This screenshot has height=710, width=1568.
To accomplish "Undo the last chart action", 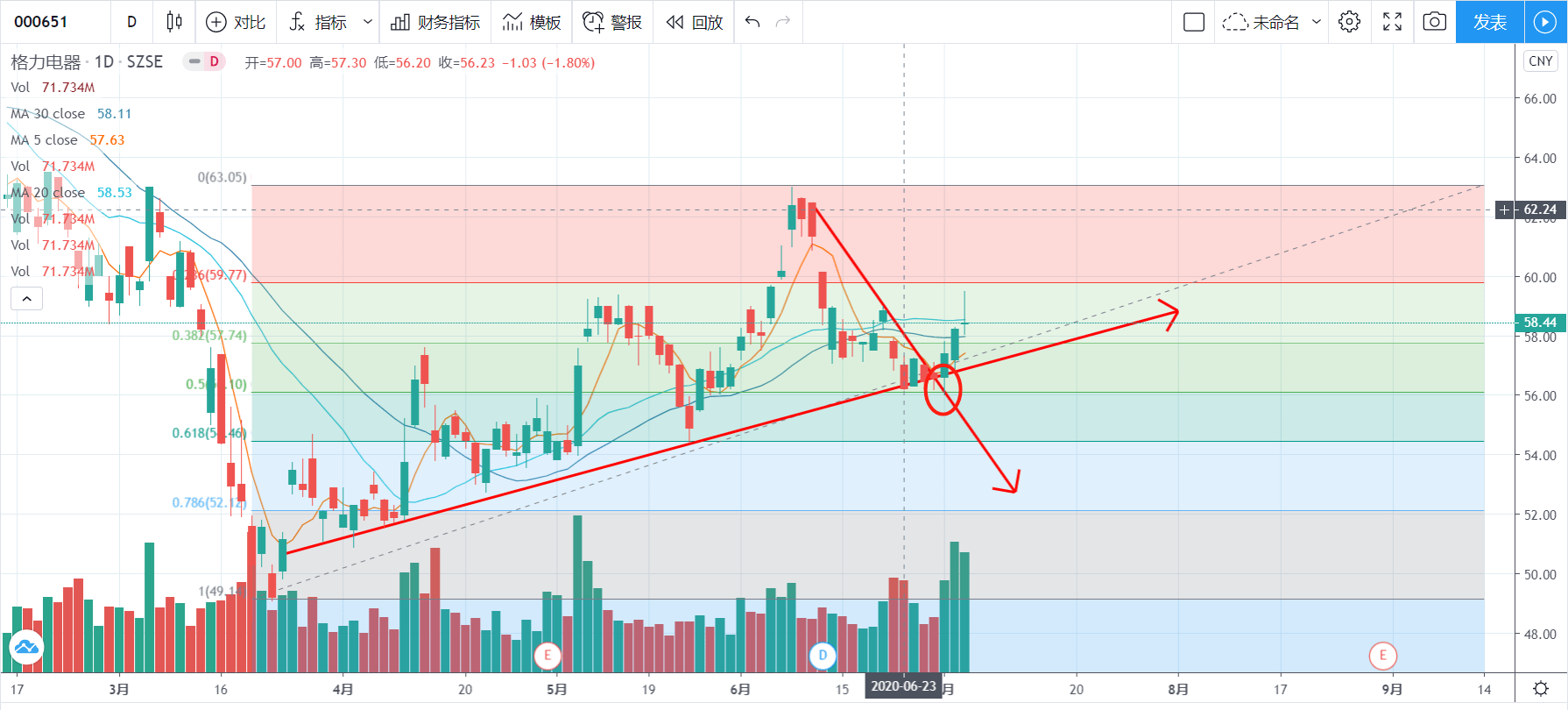I will coord(752,22).
